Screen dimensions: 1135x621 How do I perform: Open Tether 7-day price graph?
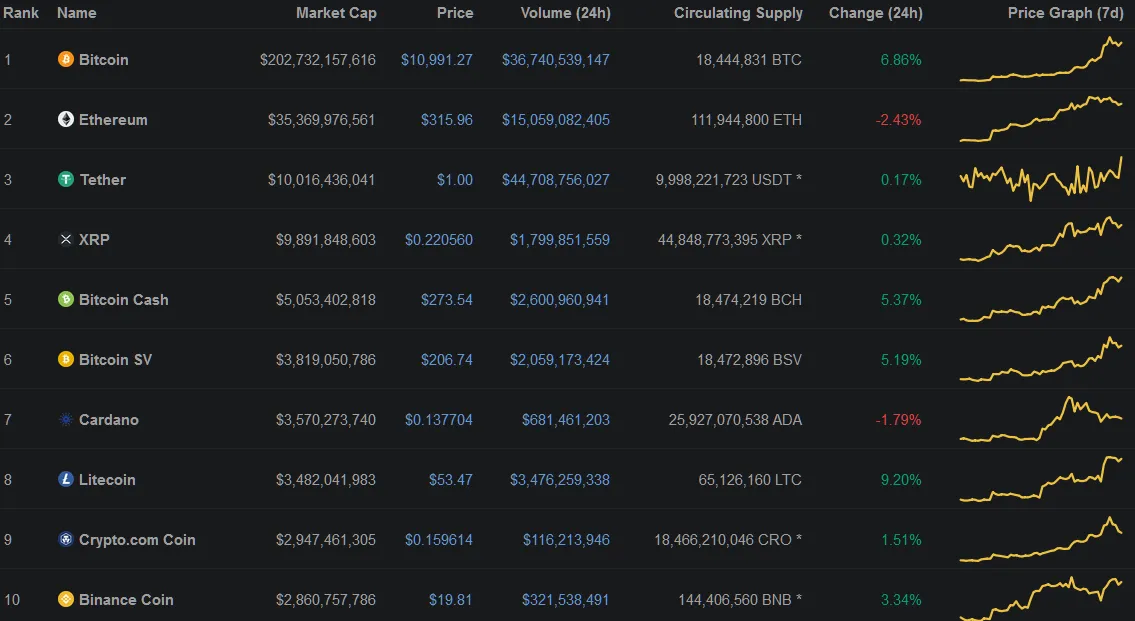point(1041,179)
